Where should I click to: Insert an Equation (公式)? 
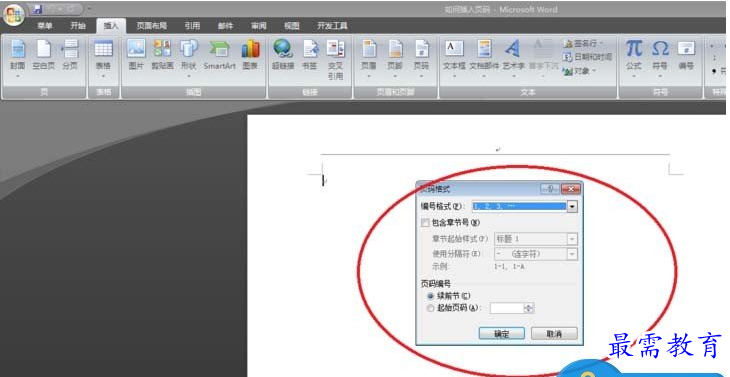634,58
